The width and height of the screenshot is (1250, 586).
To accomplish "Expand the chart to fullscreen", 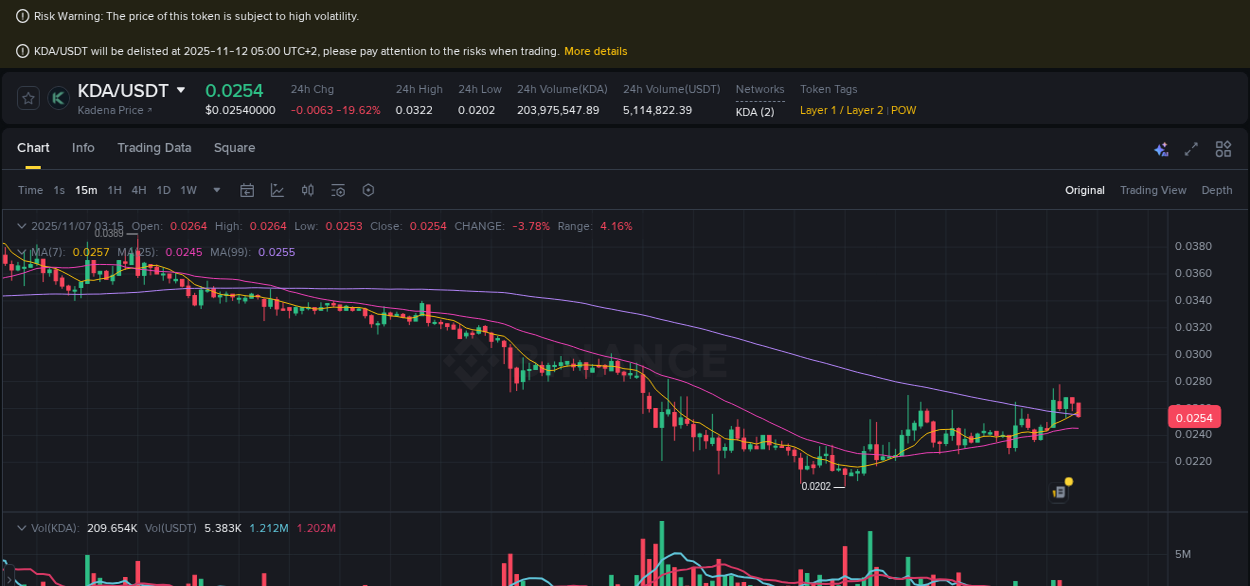I will [1191, 148].
